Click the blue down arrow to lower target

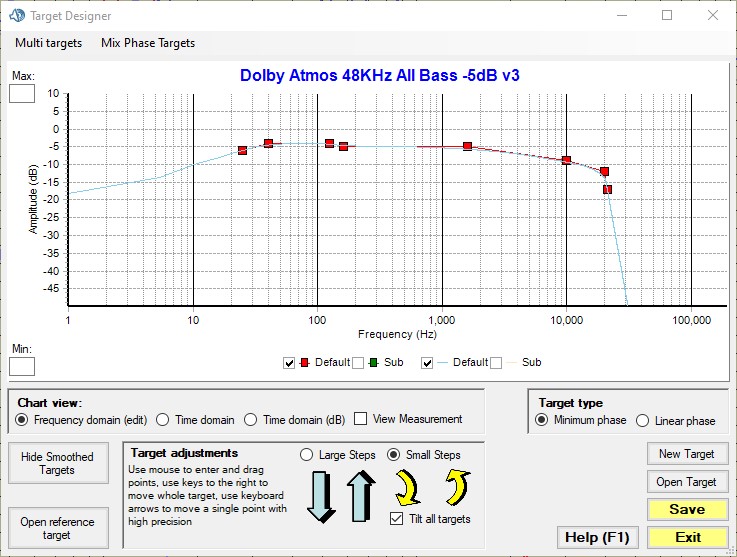322,496
